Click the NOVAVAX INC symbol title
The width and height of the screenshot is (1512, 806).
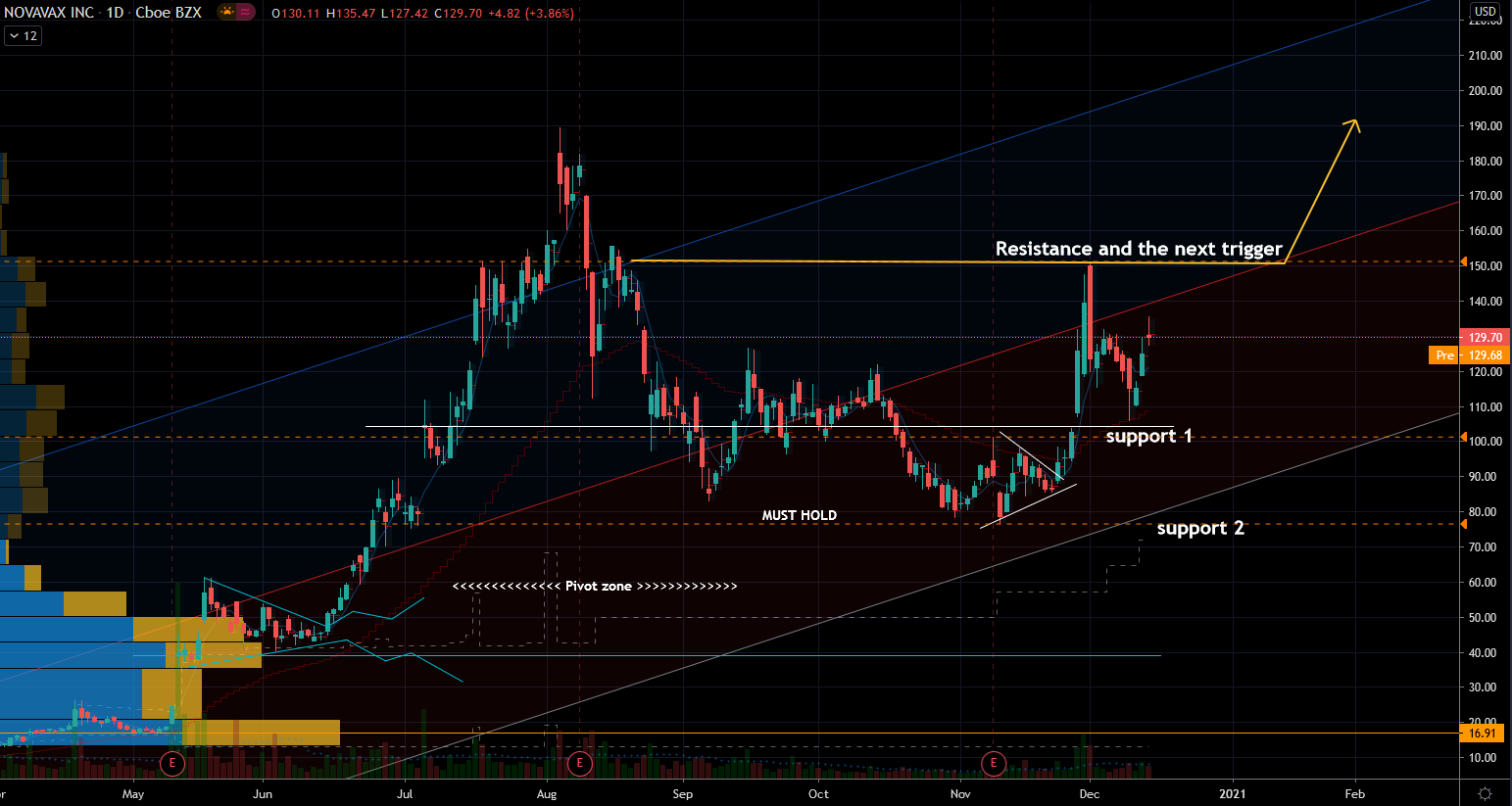coord(48,13)
